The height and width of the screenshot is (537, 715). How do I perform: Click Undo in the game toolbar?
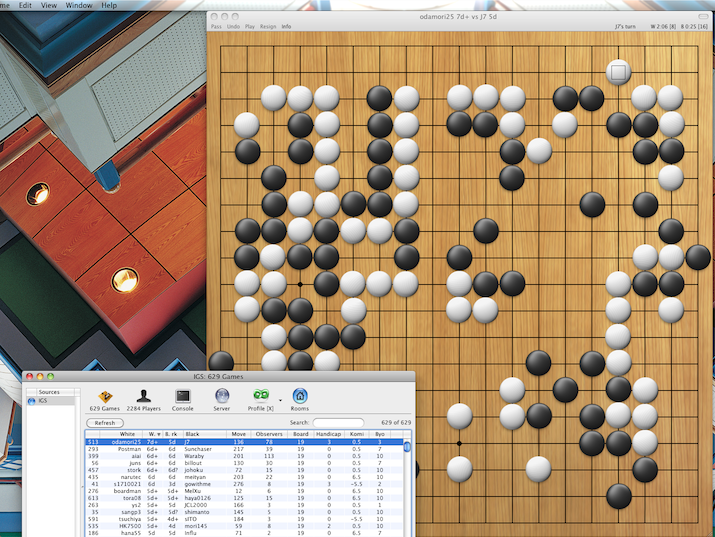(233, 26)
